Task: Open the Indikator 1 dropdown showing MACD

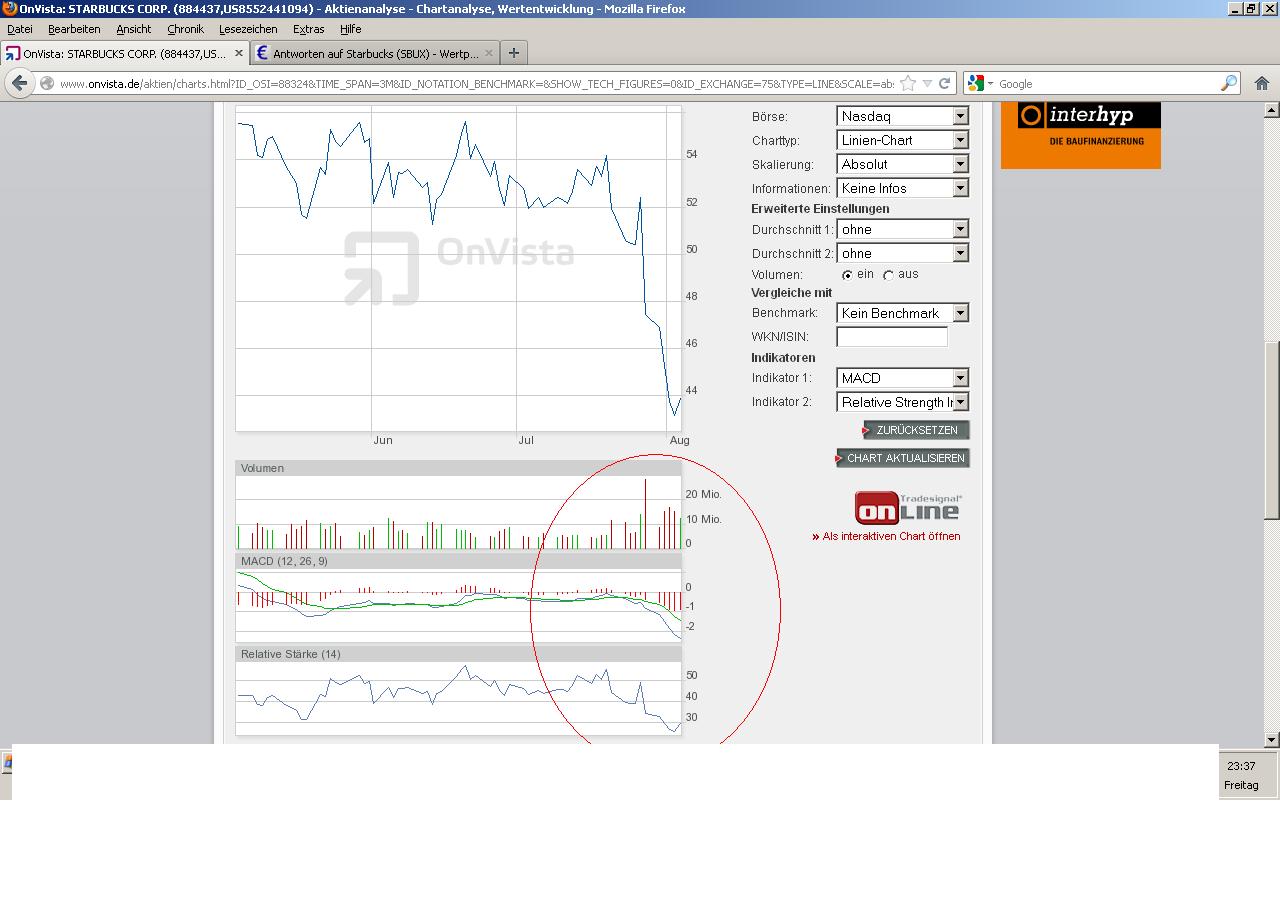Action: point(902,378)
